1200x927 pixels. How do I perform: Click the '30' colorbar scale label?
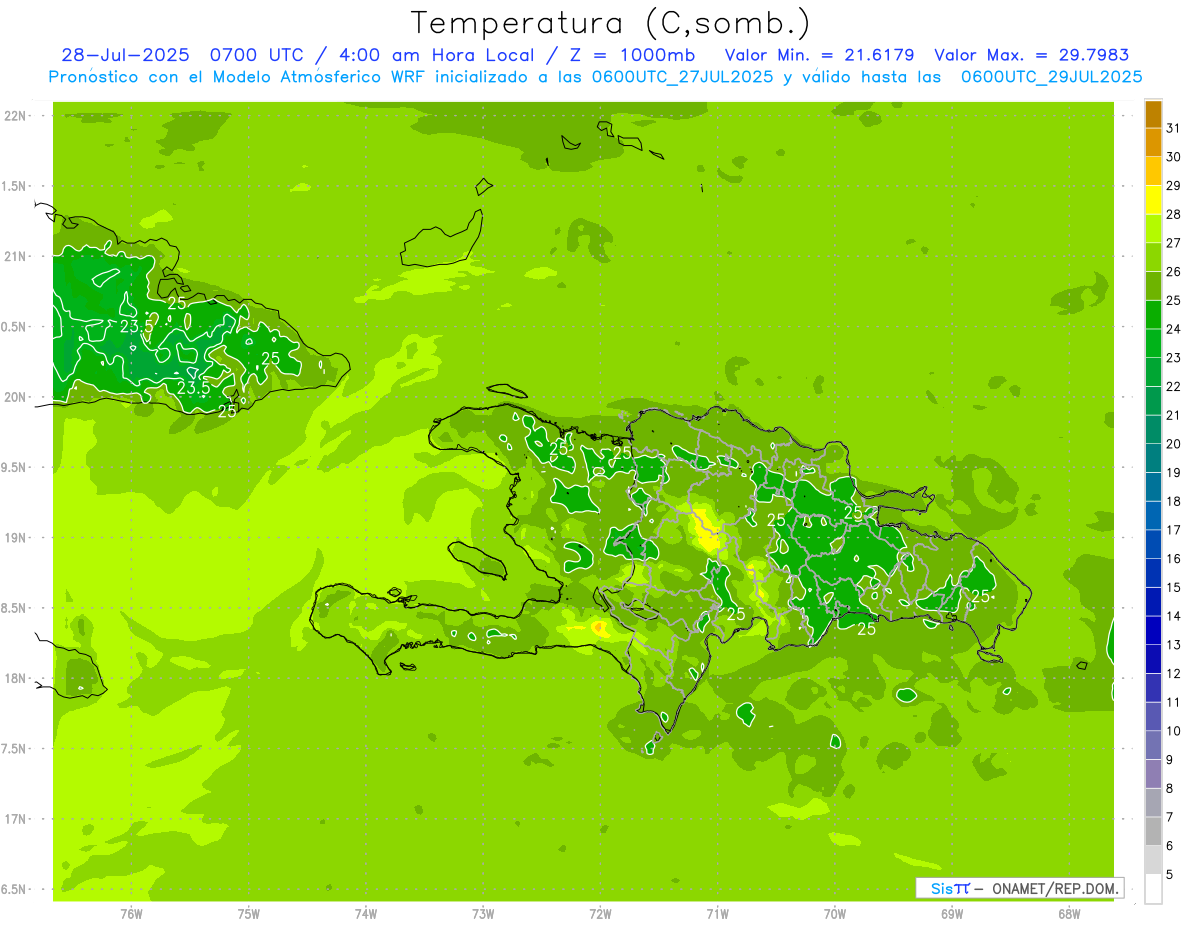(1174, 156)
